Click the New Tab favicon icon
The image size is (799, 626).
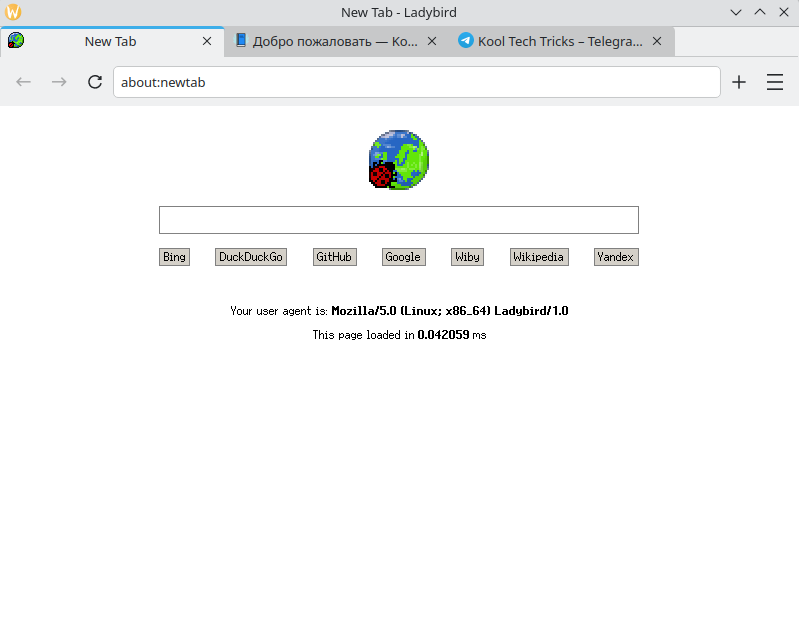tap(16, 41)
